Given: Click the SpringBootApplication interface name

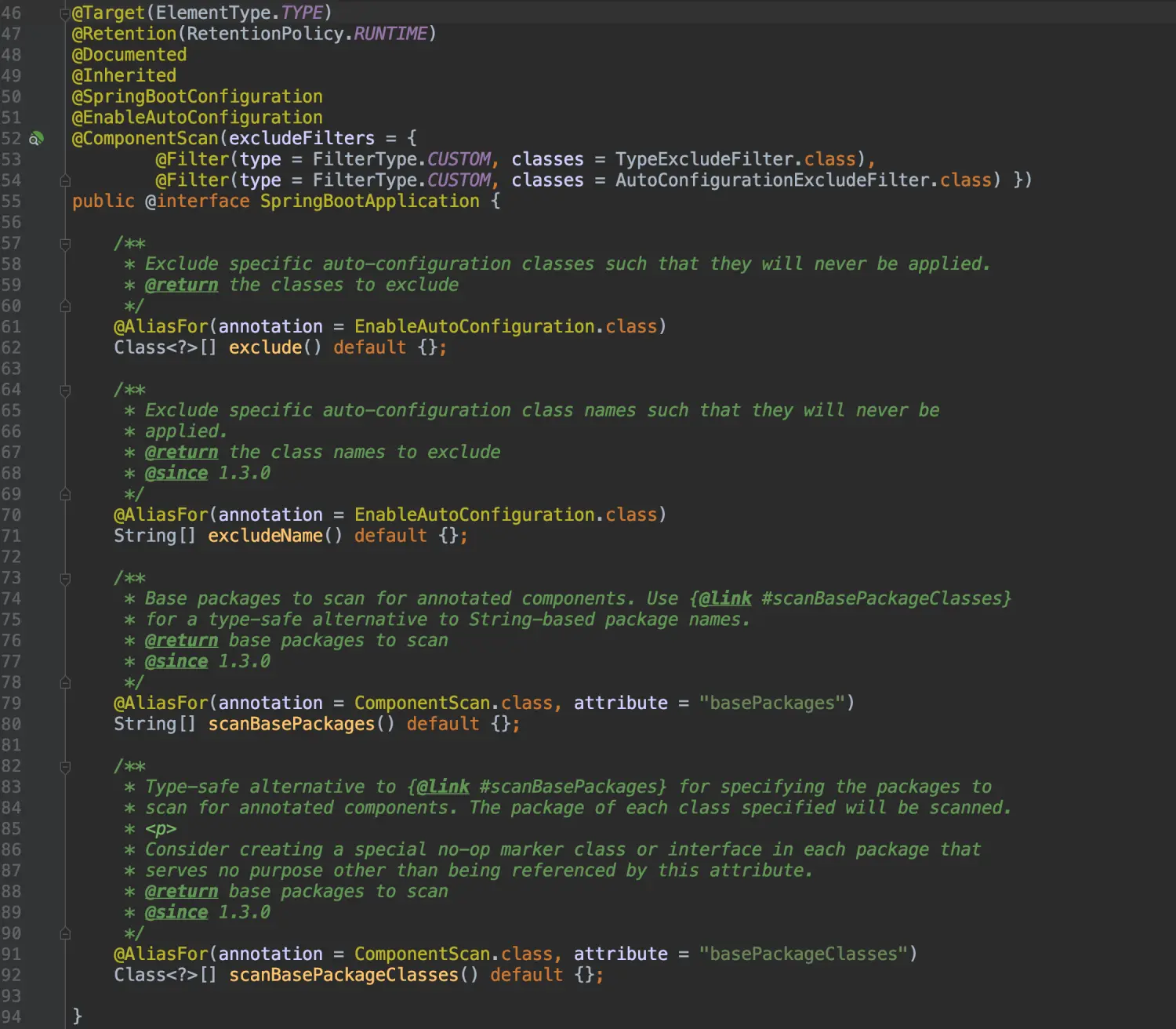Looking at the screenshot, I should click(369, 202).
